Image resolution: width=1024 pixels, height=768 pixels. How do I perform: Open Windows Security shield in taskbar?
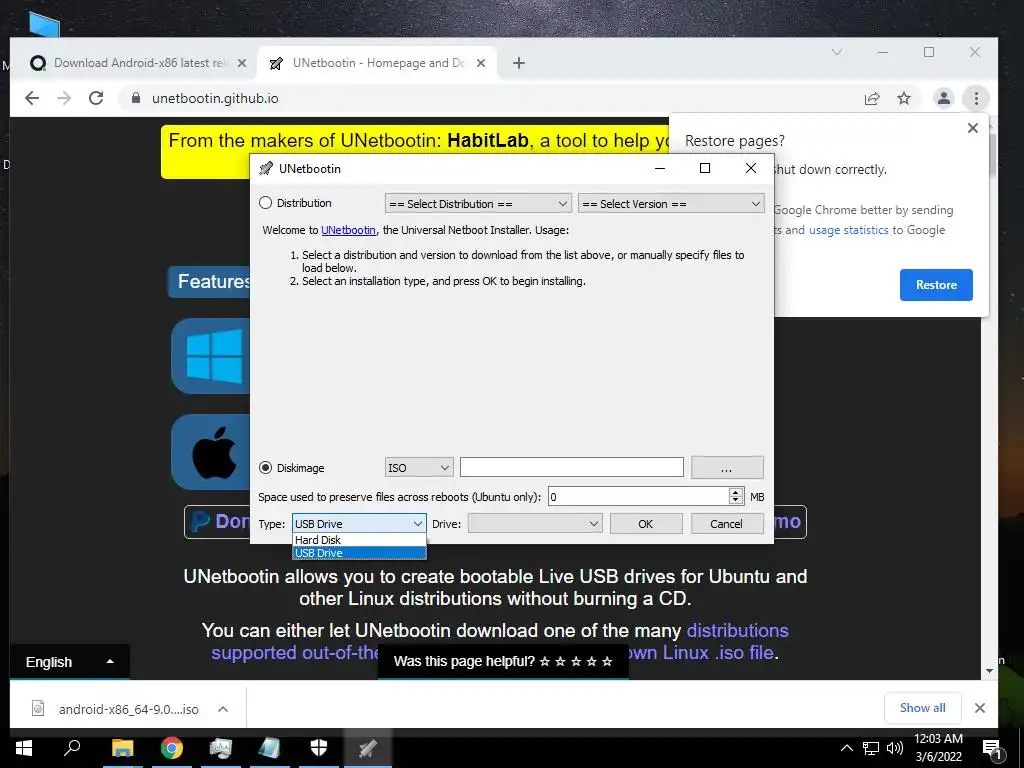tap(319, 748)
